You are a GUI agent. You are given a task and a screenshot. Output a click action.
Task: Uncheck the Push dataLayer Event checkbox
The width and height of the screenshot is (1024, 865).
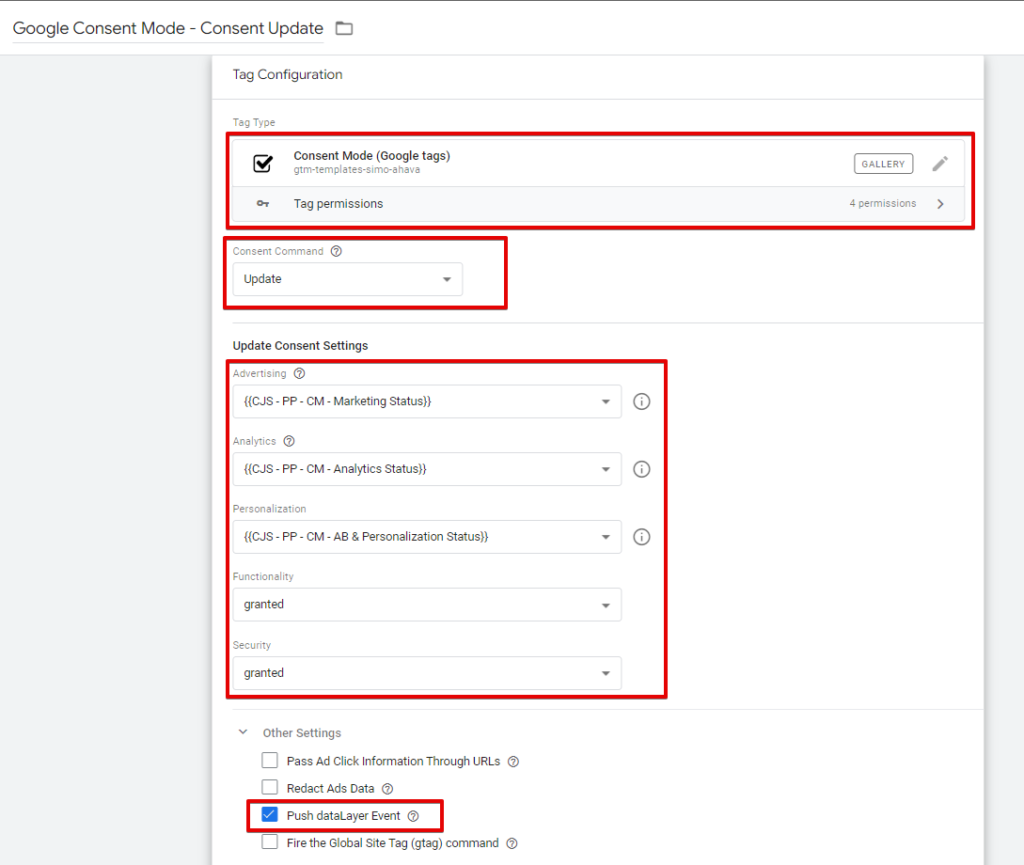(270, 815)
